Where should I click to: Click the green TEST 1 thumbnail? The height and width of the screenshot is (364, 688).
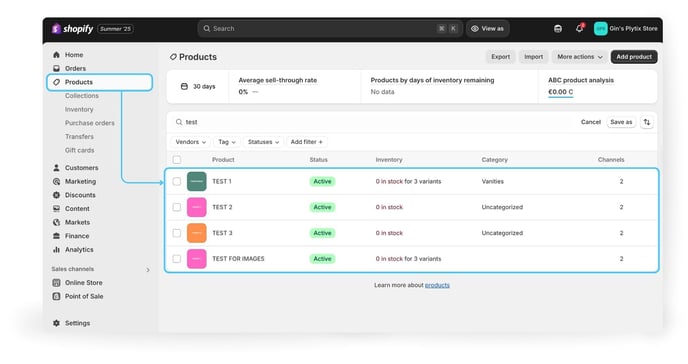(x=197, y=181)
